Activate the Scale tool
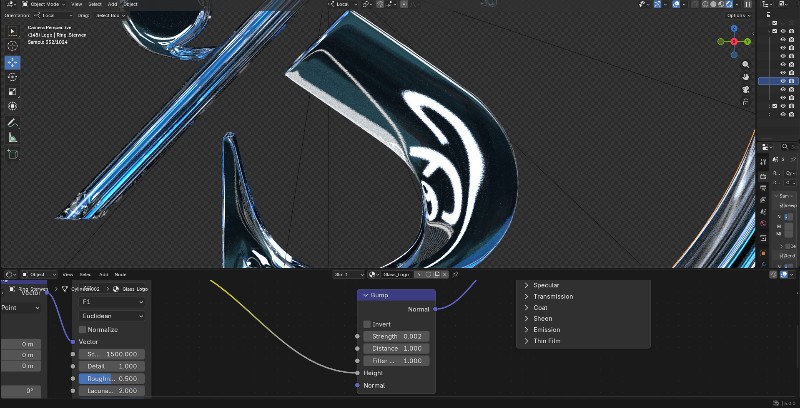 [x=12, y=92]
